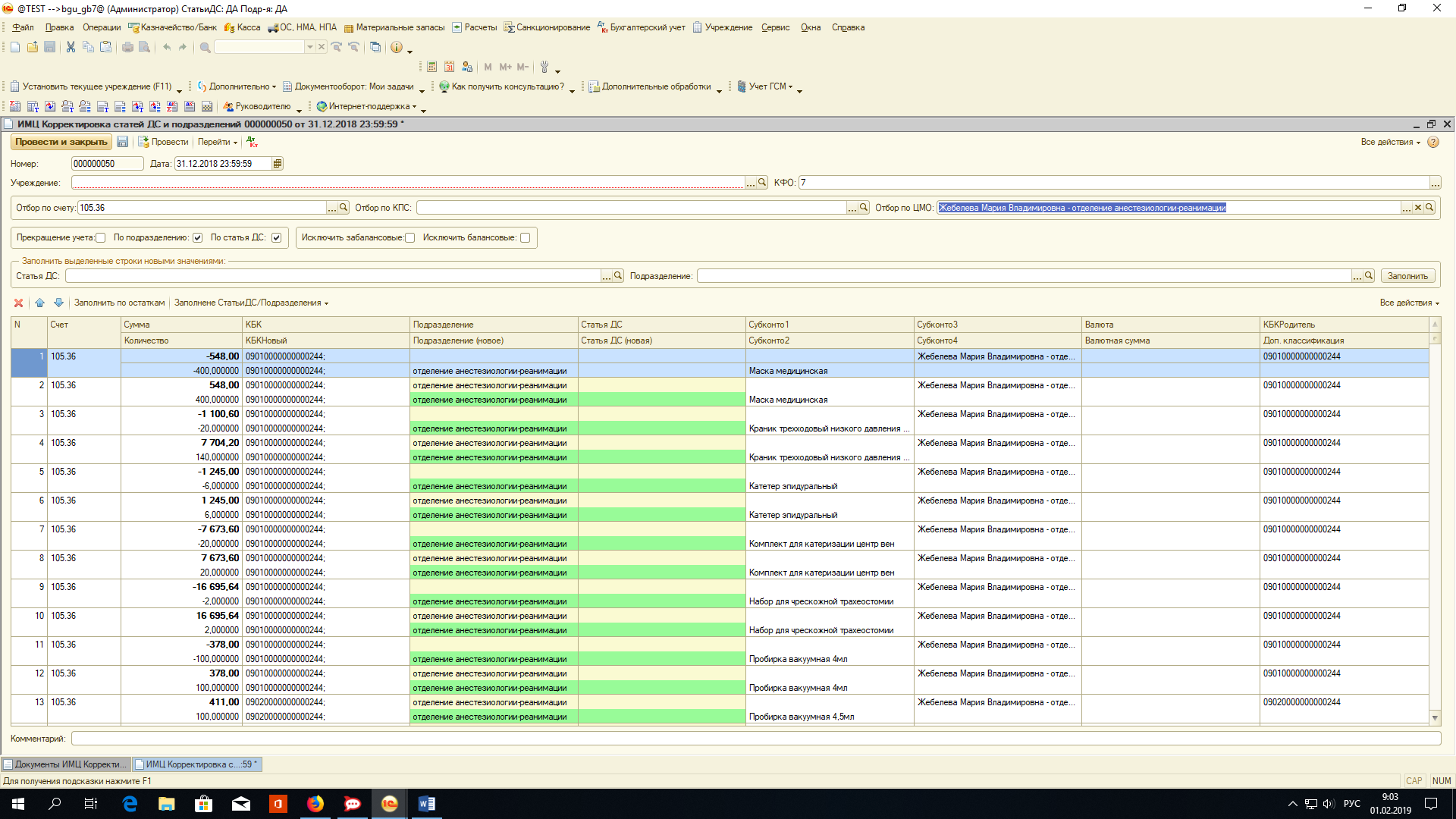Move row up with blue arrow
1456x819 pixels.
[40, 303]
